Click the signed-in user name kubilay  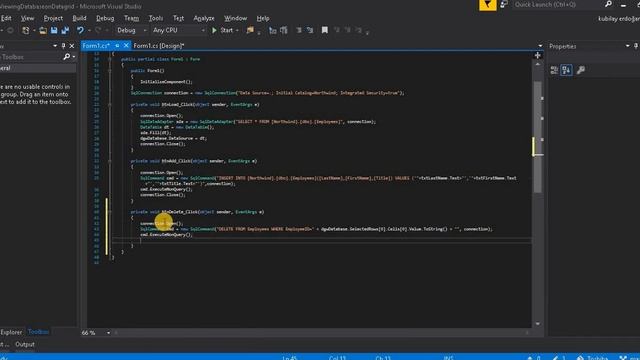[619, 18]
